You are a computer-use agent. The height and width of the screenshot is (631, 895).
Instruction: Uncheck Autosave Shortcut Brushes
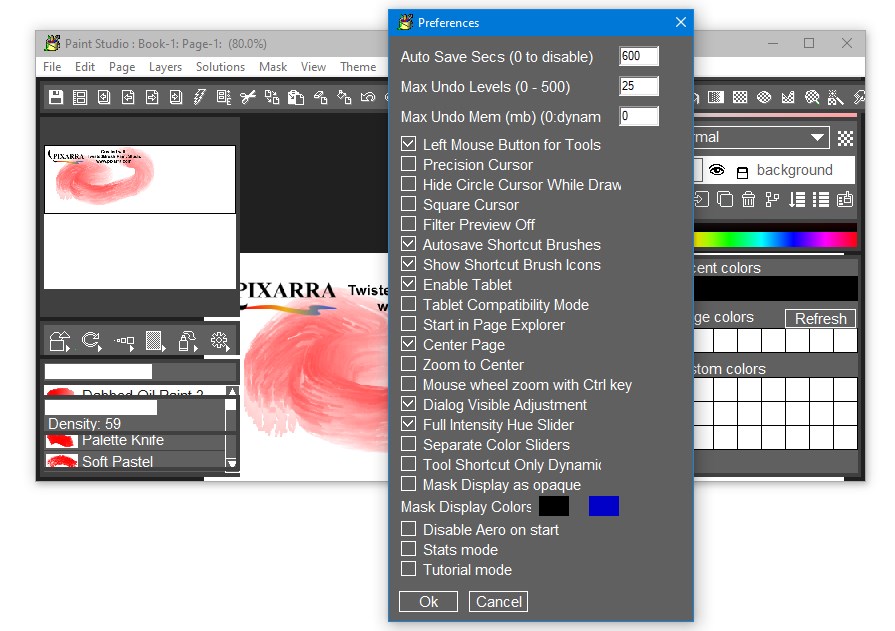(x=408, y=244)
